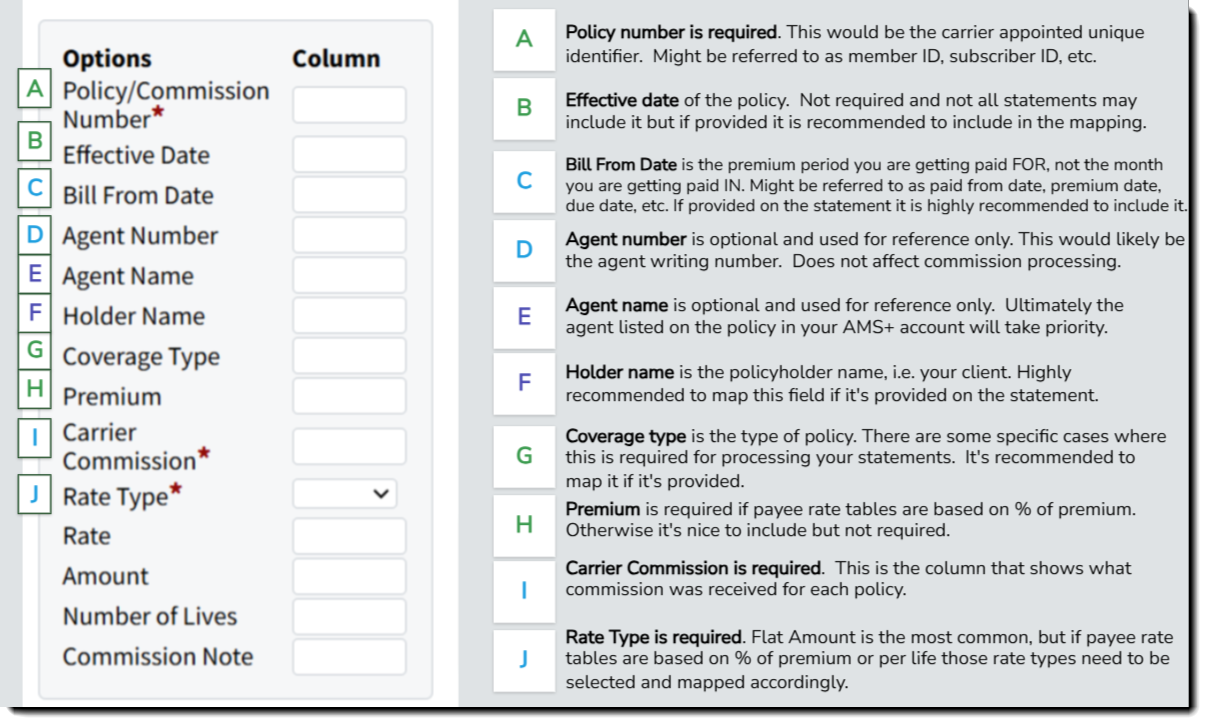The image size is (1205, 726).
Task: Select the Bill From Date column field
Action: click(x=349, y=195)
